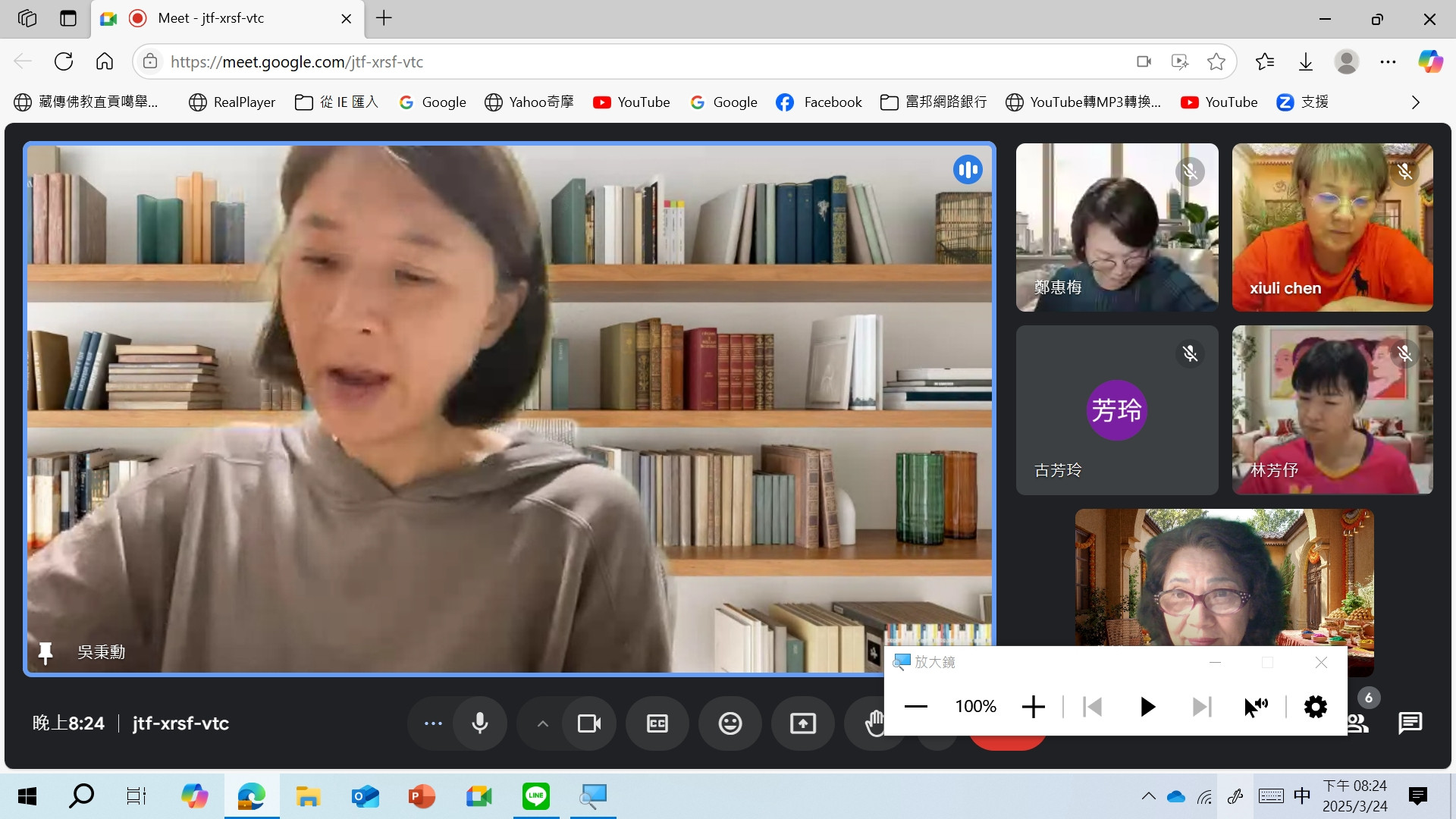
Task: Toggle closed captions CC button
Action: tap(657, 723)
